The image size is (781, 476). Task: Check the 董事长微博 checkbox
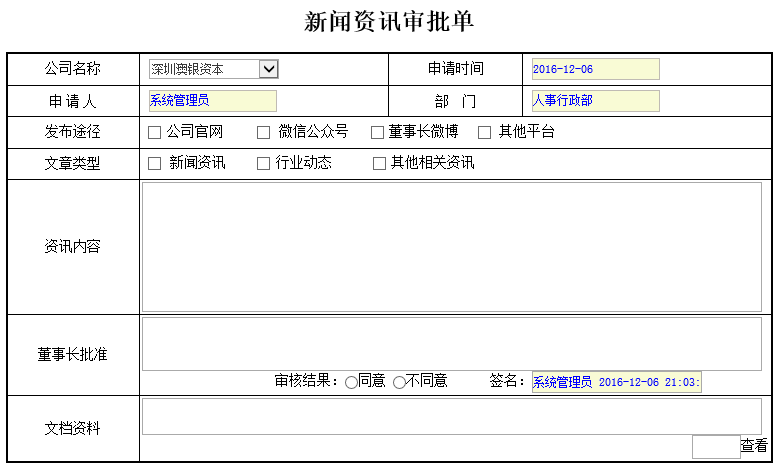pos(378,132)
